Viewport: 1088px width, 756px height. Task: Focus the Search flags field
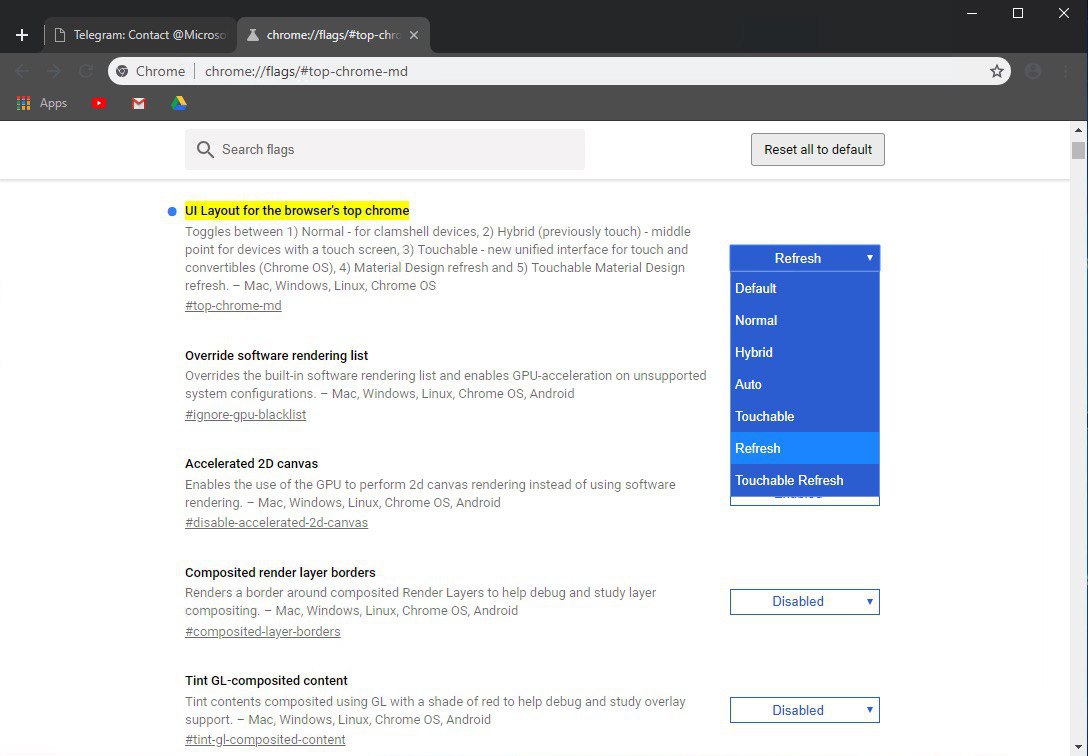tap(384, 150)
